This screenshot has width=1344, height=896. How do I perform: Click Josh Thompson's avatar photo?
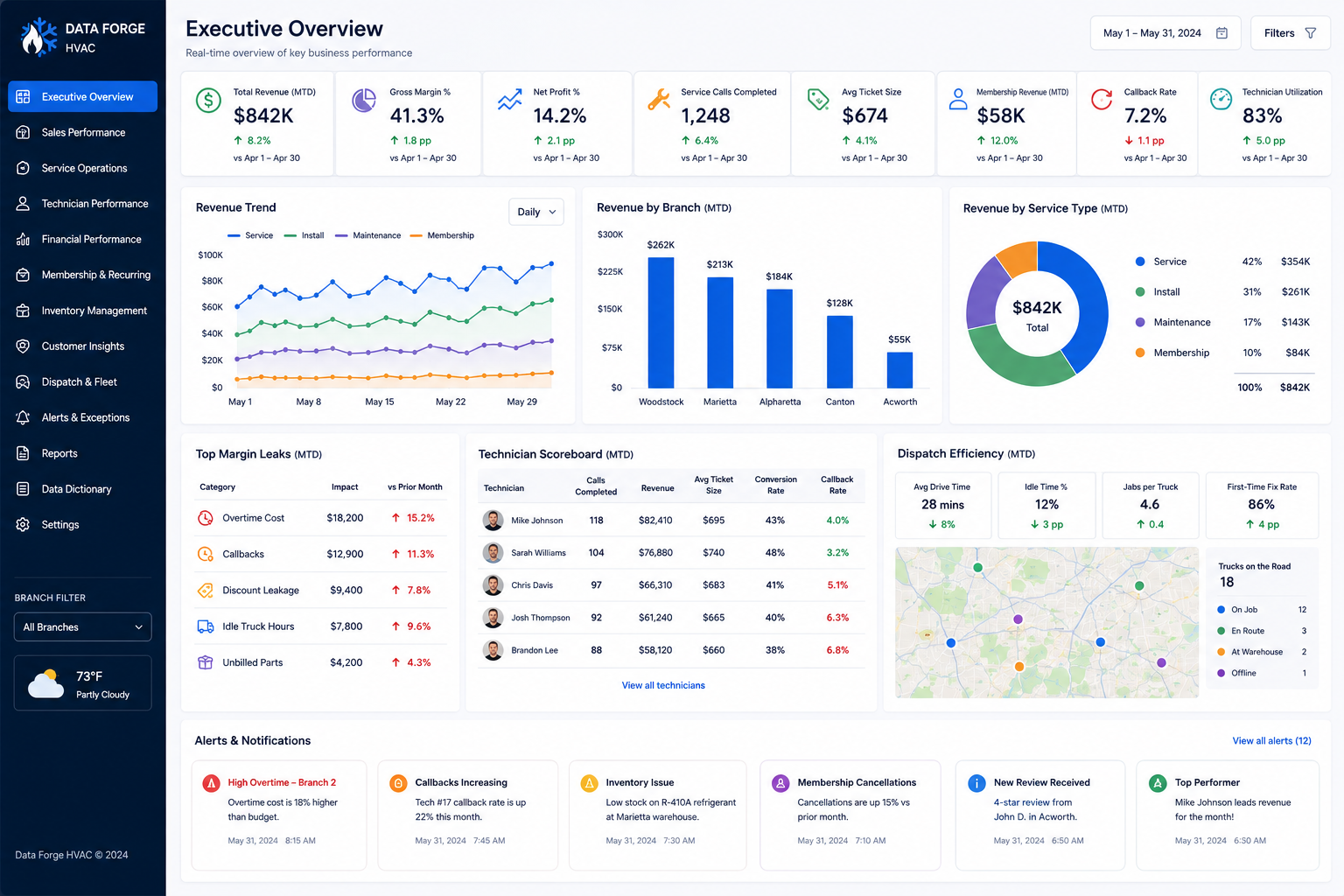493,618
